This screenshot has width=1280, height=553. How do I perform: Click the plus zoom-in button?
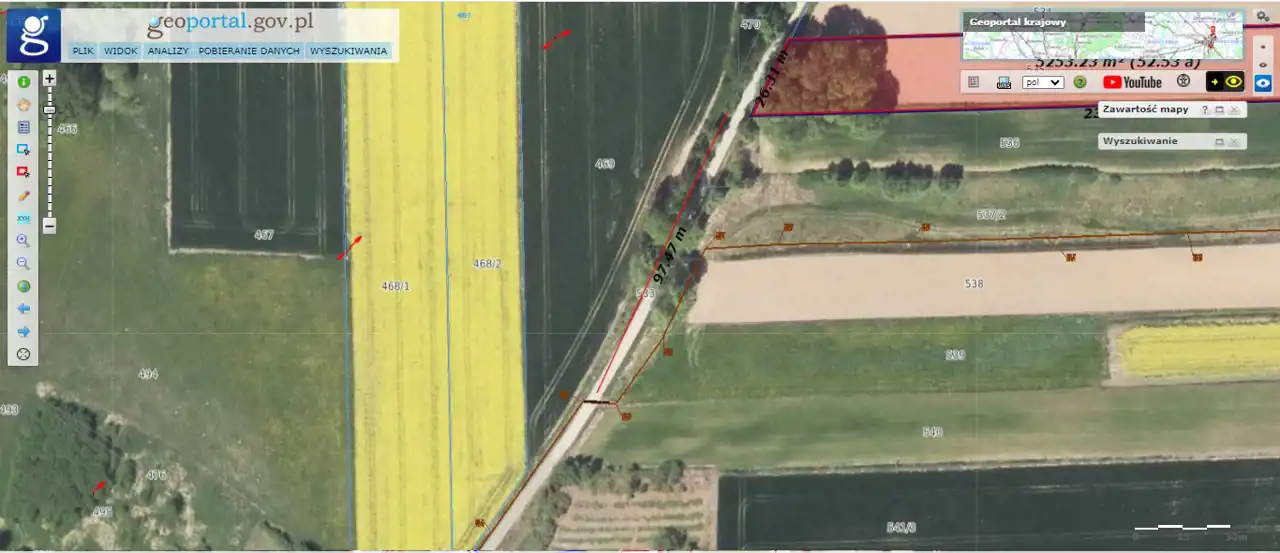(49, 77)
